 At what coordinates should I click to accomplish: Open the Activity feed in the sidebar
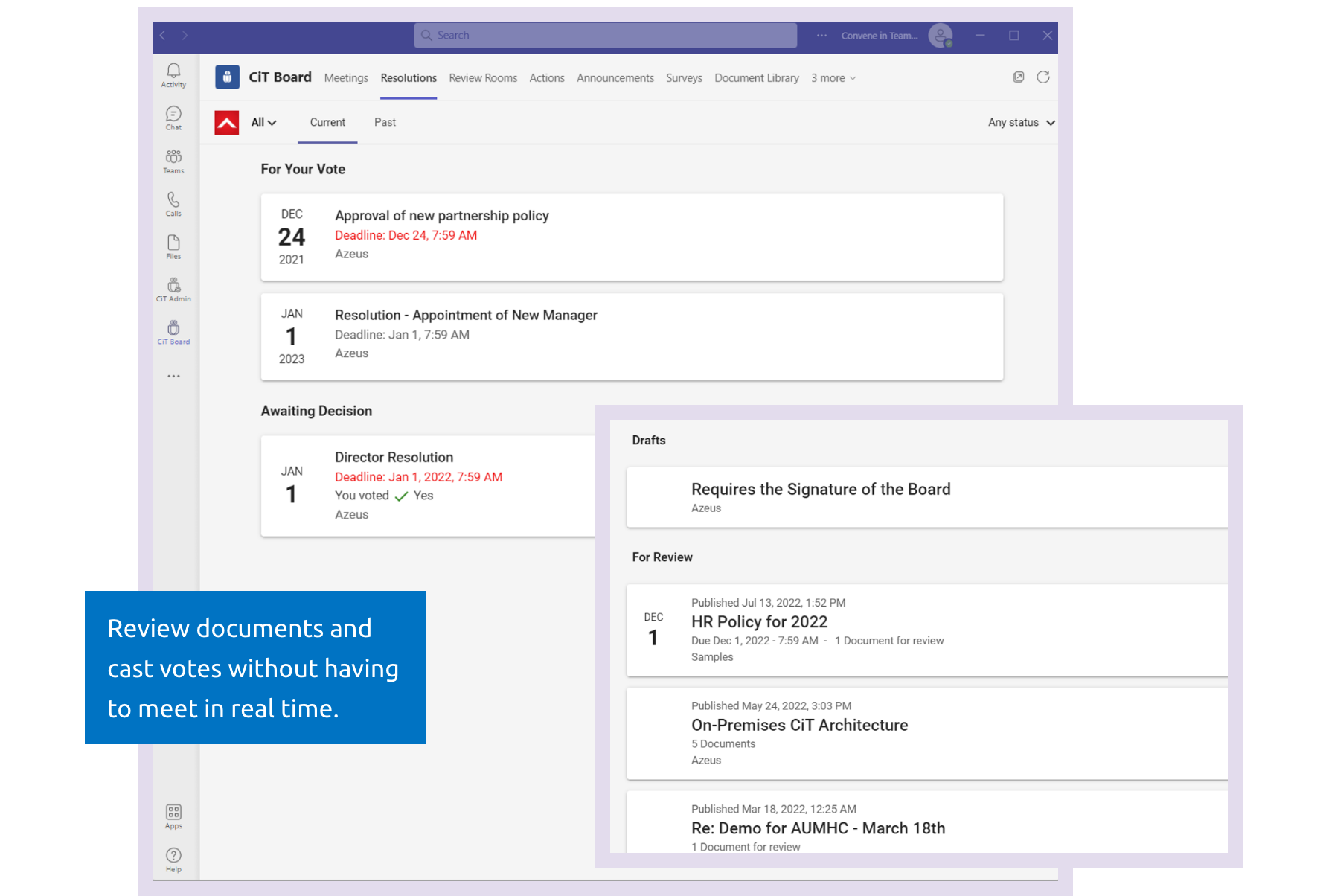click(x=173, y=74)
